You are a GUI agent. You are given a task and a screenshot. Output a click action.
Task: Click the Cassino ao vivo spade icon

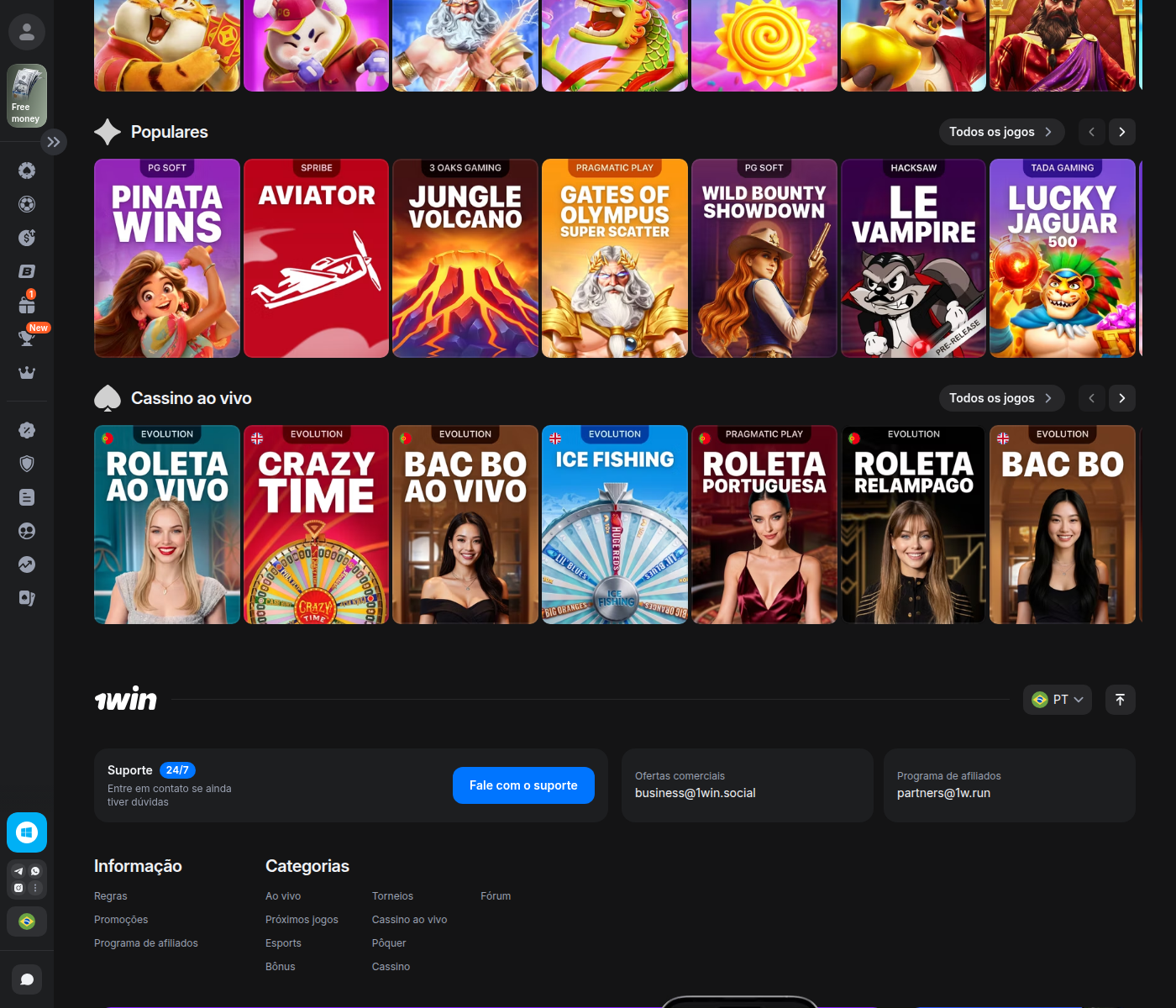pos(108,398)
